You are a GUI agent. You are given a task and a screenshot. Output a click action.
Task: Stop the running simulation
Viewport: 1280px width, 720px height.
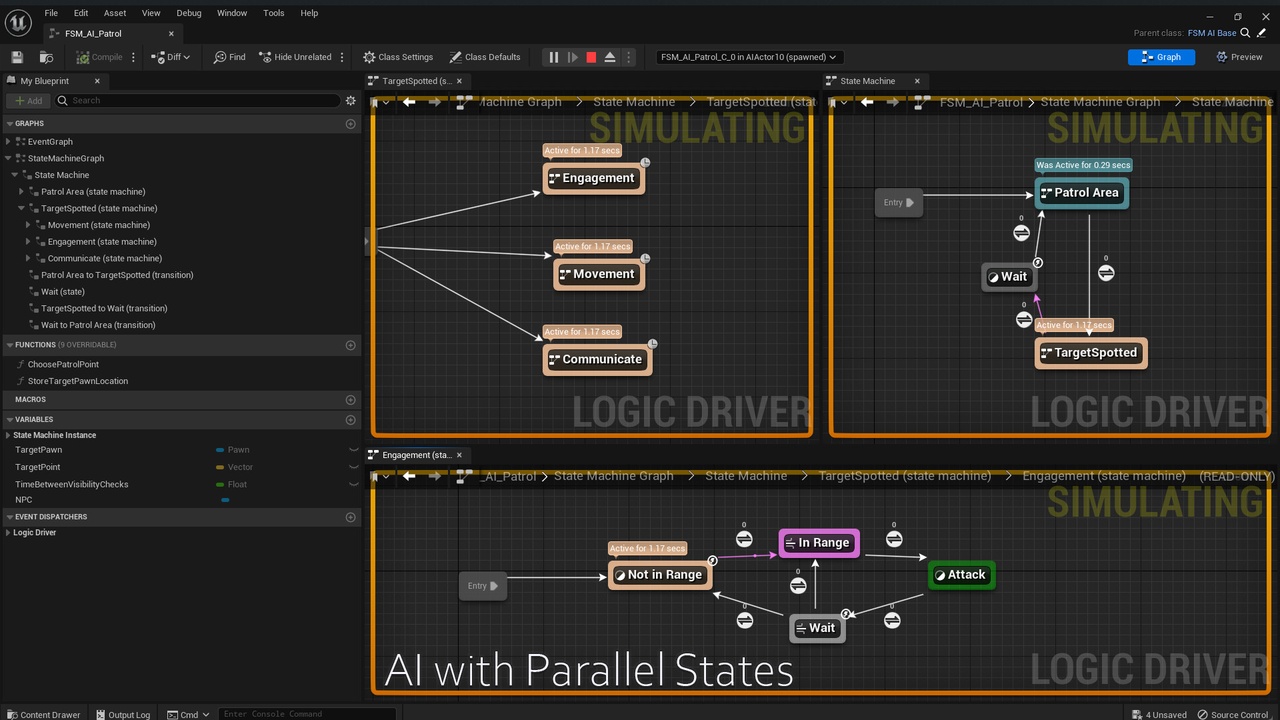tap(589, 57)
